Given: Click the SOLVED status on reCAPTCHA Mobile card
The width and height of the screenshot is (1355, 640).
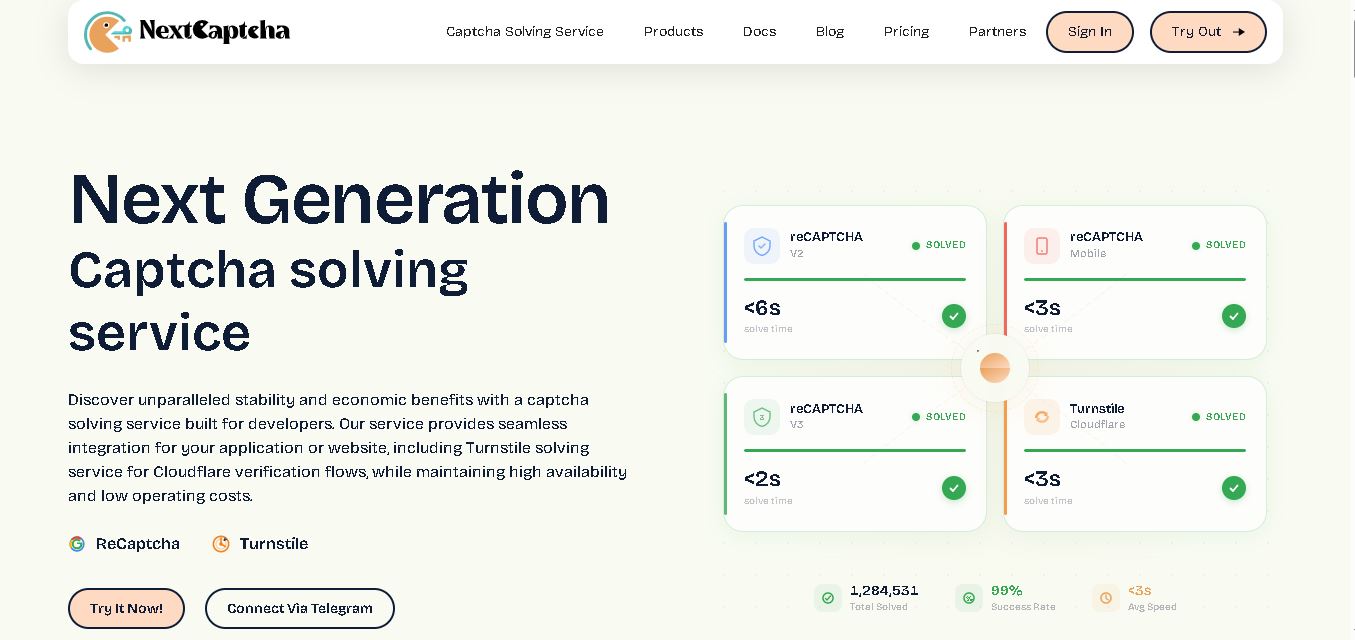Looking at the screenshot, I should click(x=1219, y=245).
